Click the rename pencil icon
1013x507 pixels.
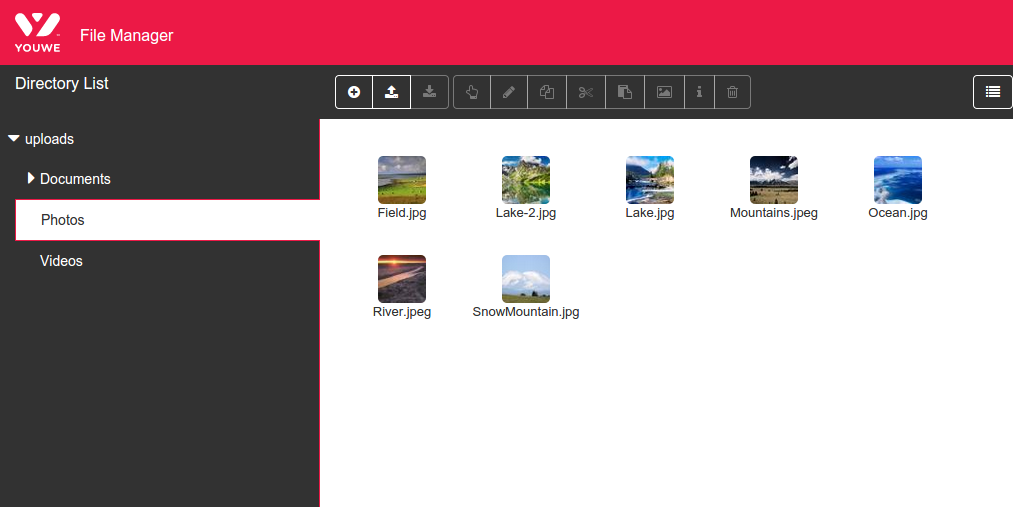tap(509, 92)
